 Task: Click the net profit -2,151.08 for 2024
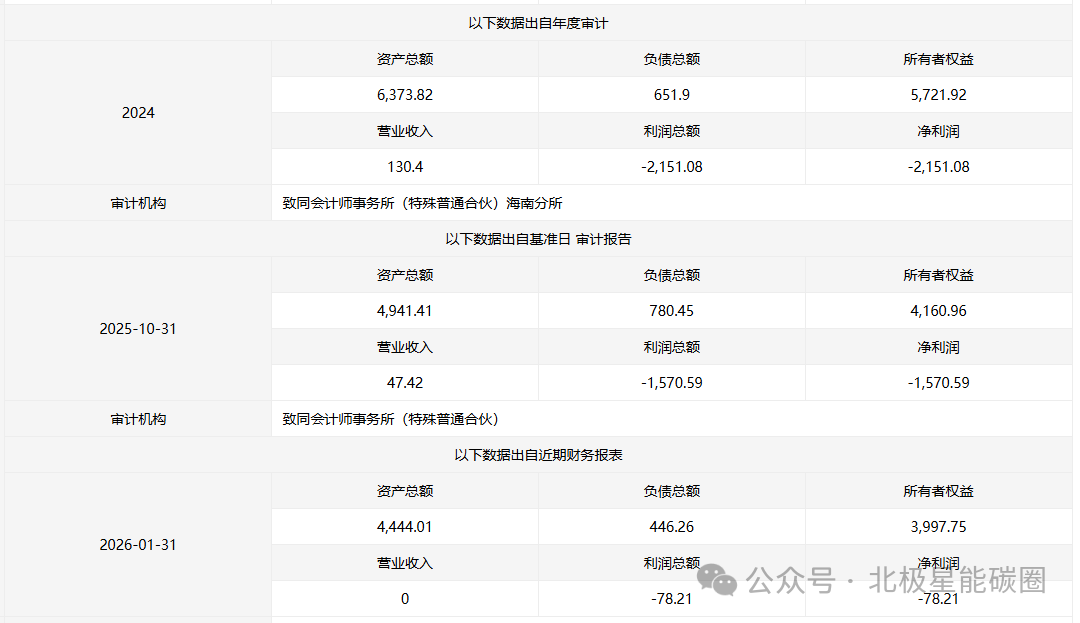tap(940, 167)
